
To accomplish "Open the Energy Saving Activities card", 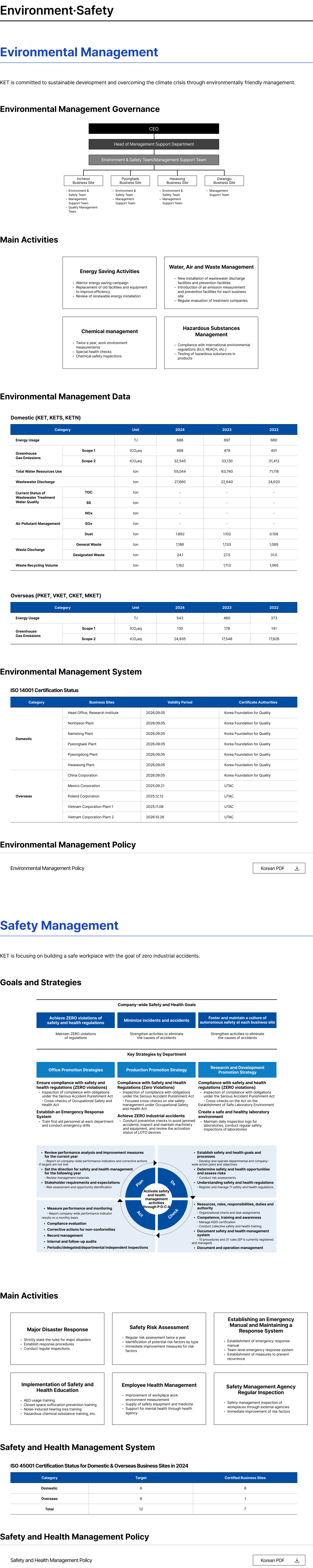I will [x=110, y=283].
